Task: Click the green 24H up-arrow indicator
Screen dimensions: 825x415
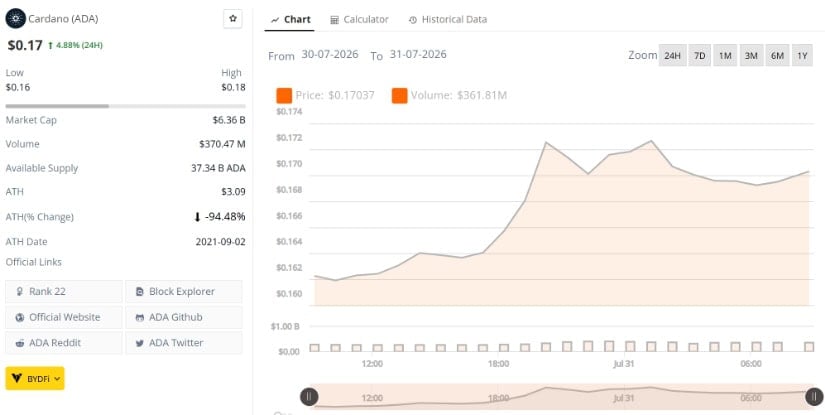Action: tap(51, 45)
